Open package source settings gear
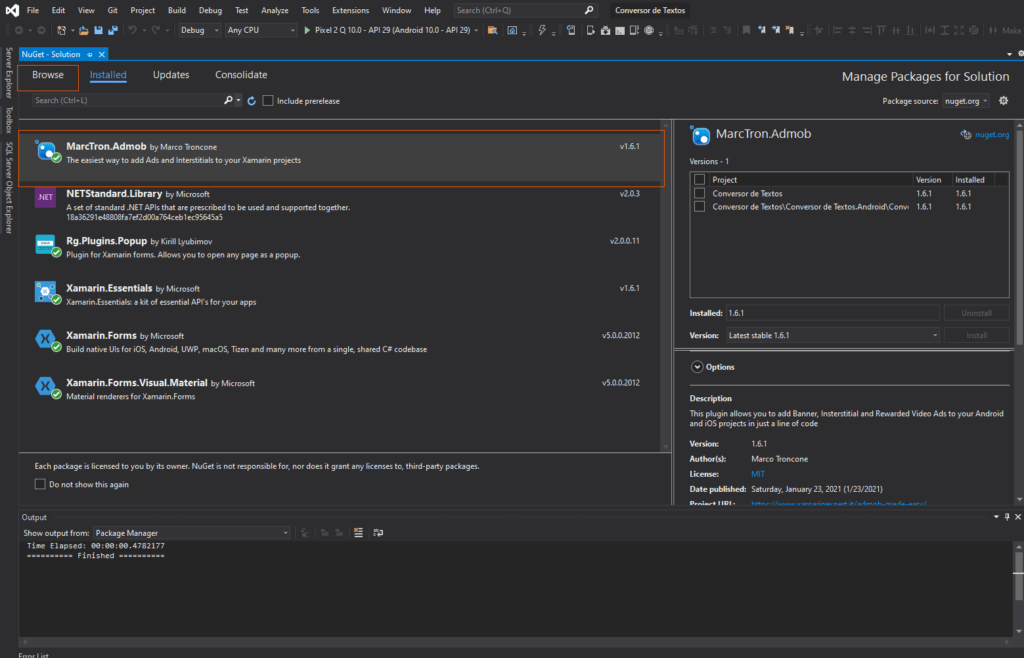Screen dimensions: 1024x658 tap(1004, 101)
